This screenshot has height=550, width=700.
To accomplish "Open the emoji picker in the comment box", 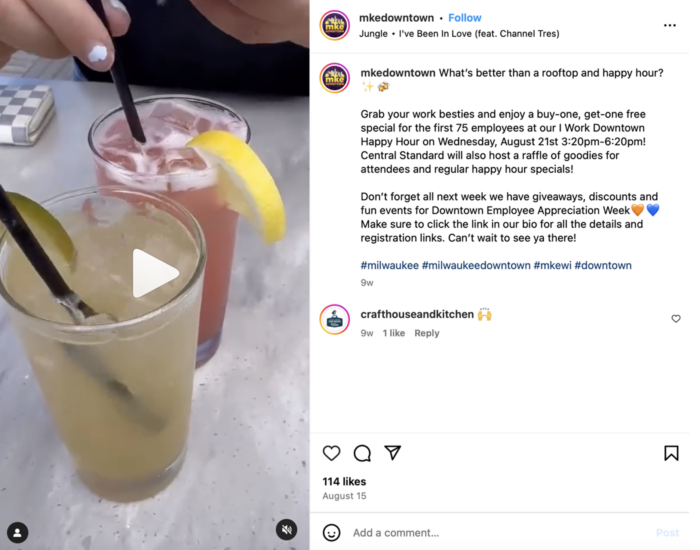I will (331, 533).
